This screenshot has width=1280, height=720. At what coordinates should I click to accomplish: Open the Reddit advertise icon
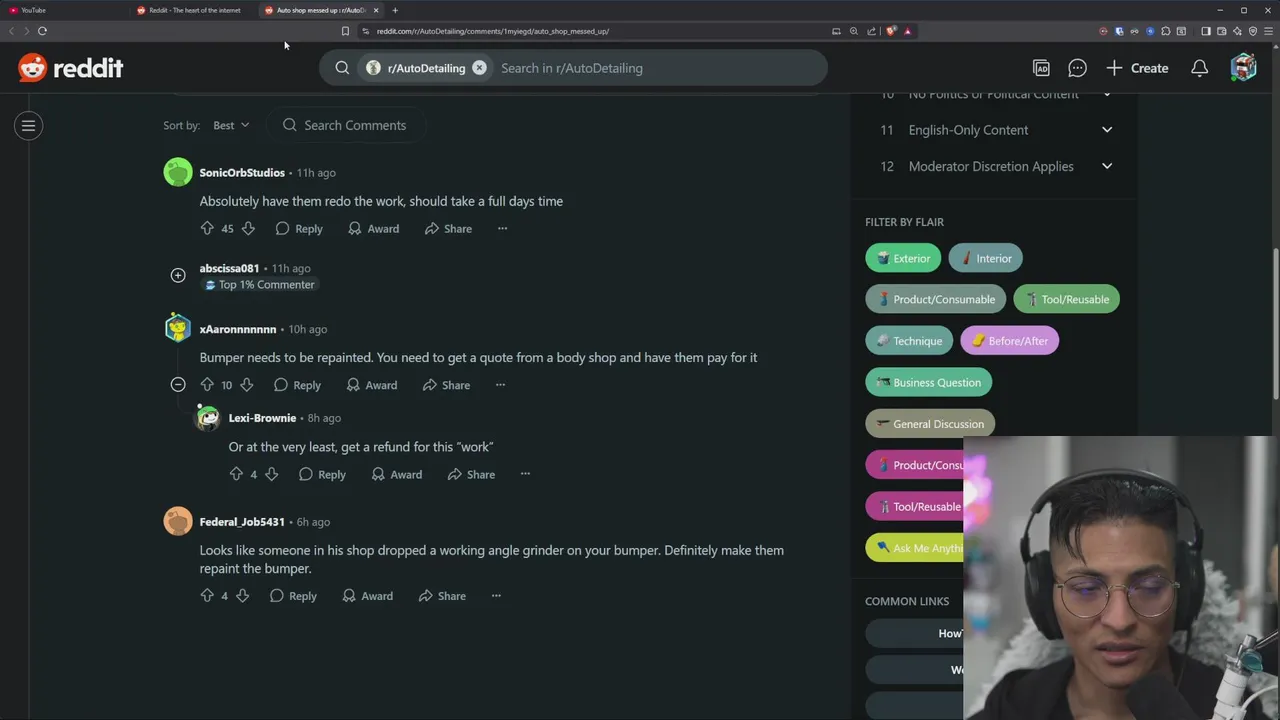pyautogui.click(x=1041, y=68)
